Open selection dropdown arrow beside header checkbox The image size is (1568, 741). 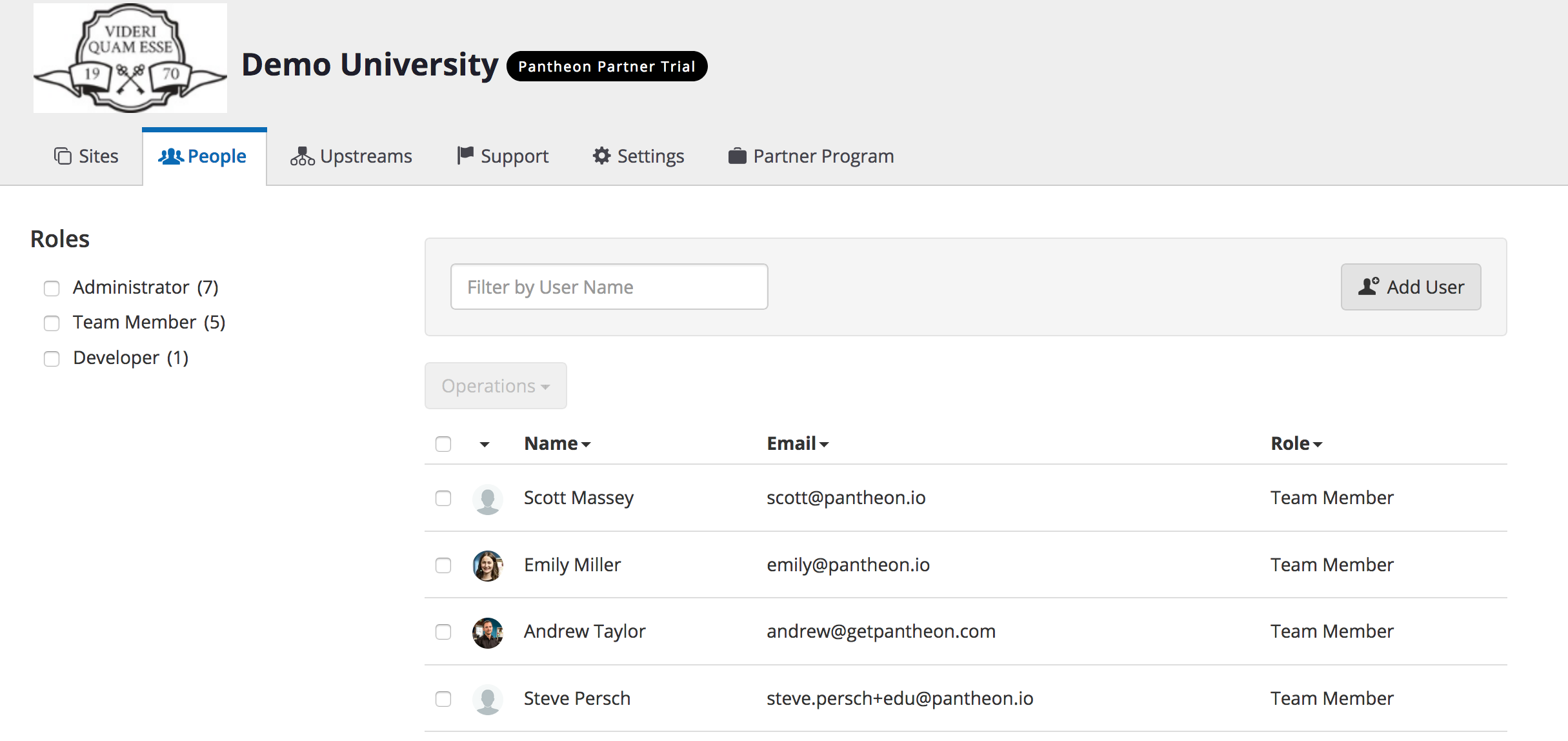485,444
